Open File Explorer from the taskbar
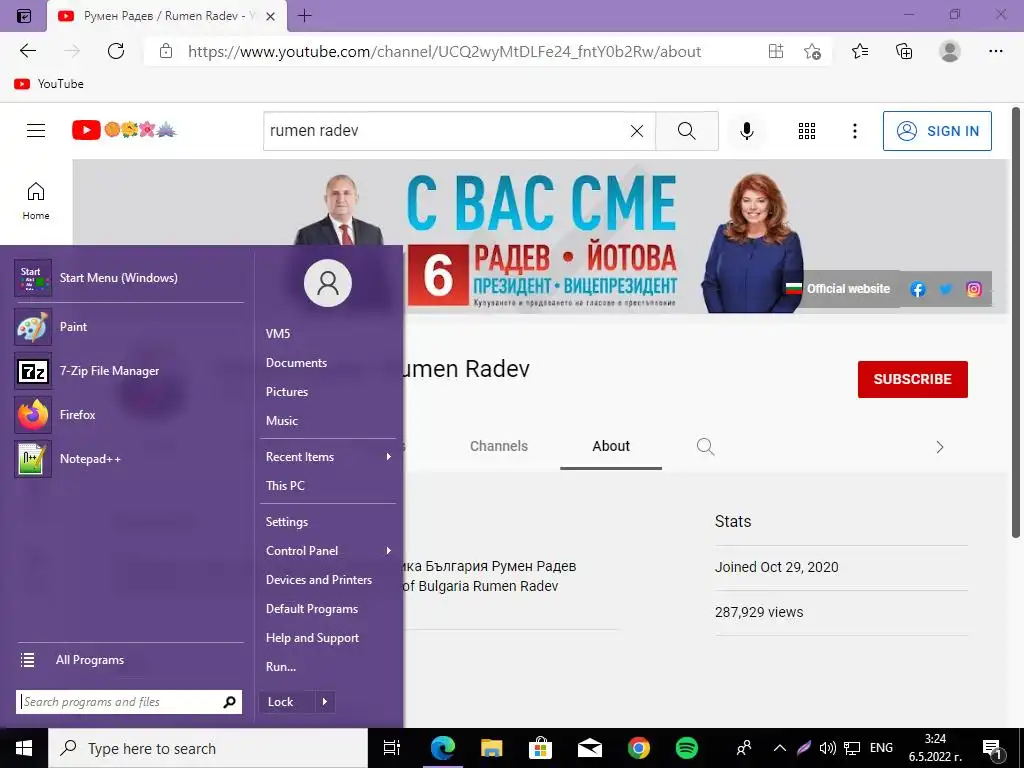Image resolution: width=1024 pixels, height=768 pixels. coord(491,748)
